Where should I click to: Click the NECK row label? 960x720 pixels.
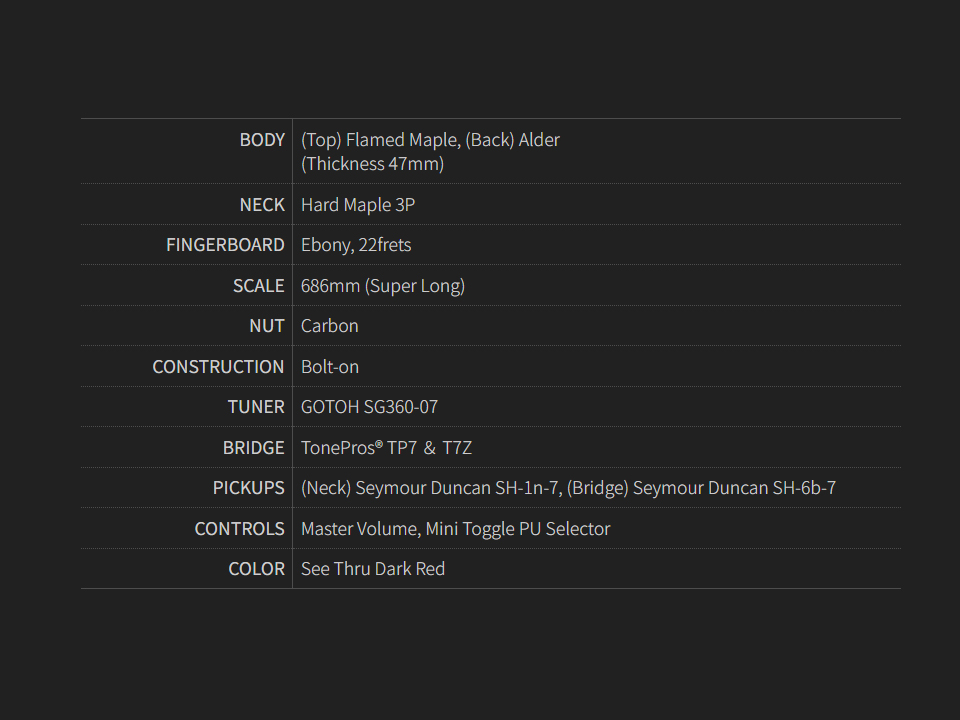262,205
